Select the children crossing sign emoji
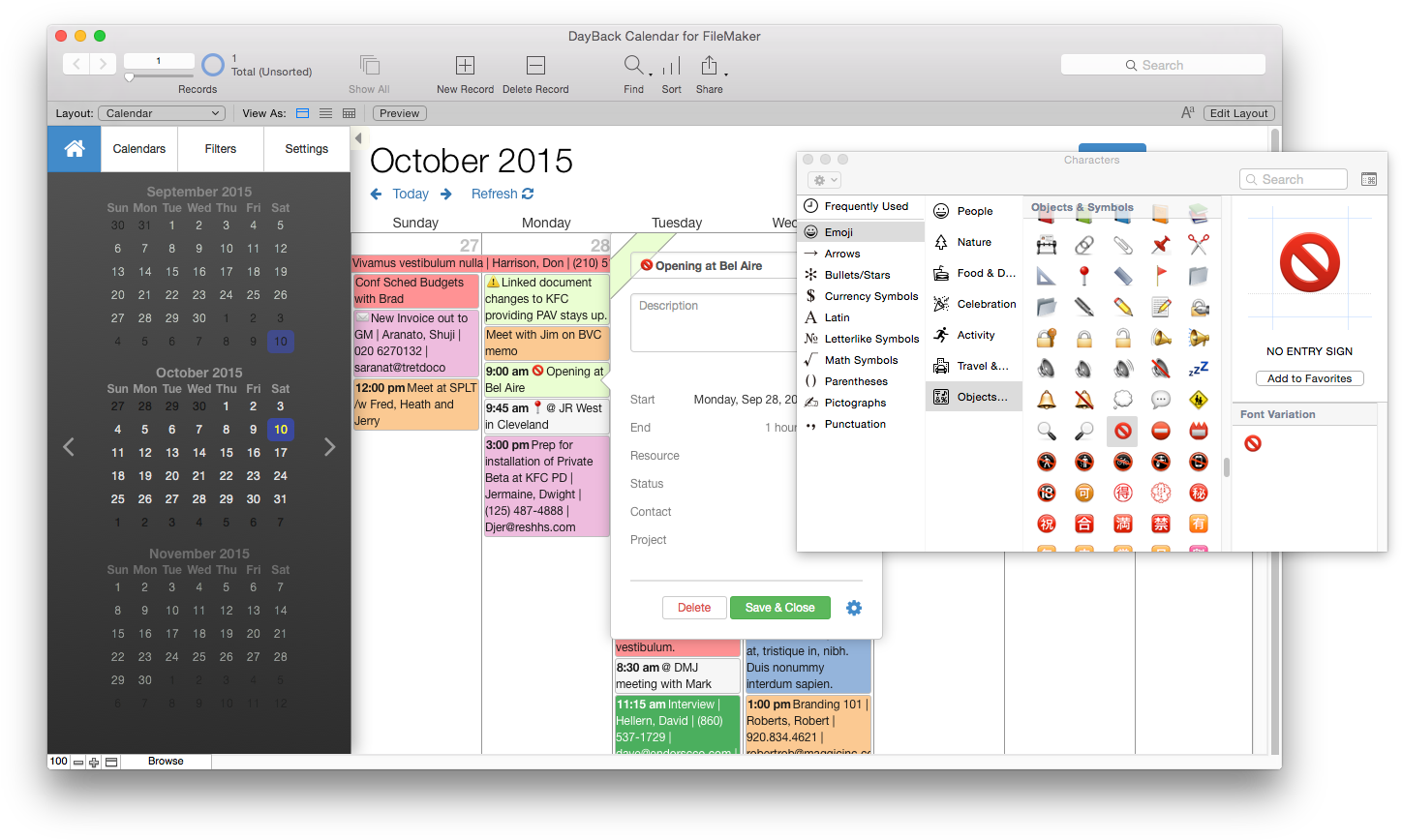The width and height of the screenshot is (1402, 840). pos(1199,399)
